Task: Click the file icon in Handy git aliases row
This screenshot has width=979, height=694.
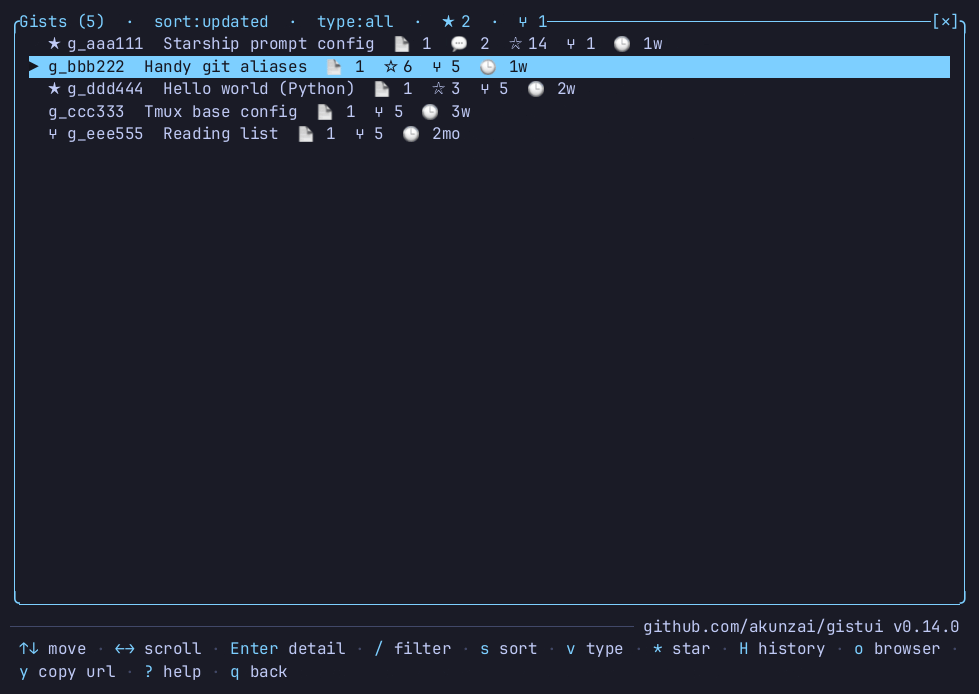Action: pyautogui.click(x=334, y=67)
